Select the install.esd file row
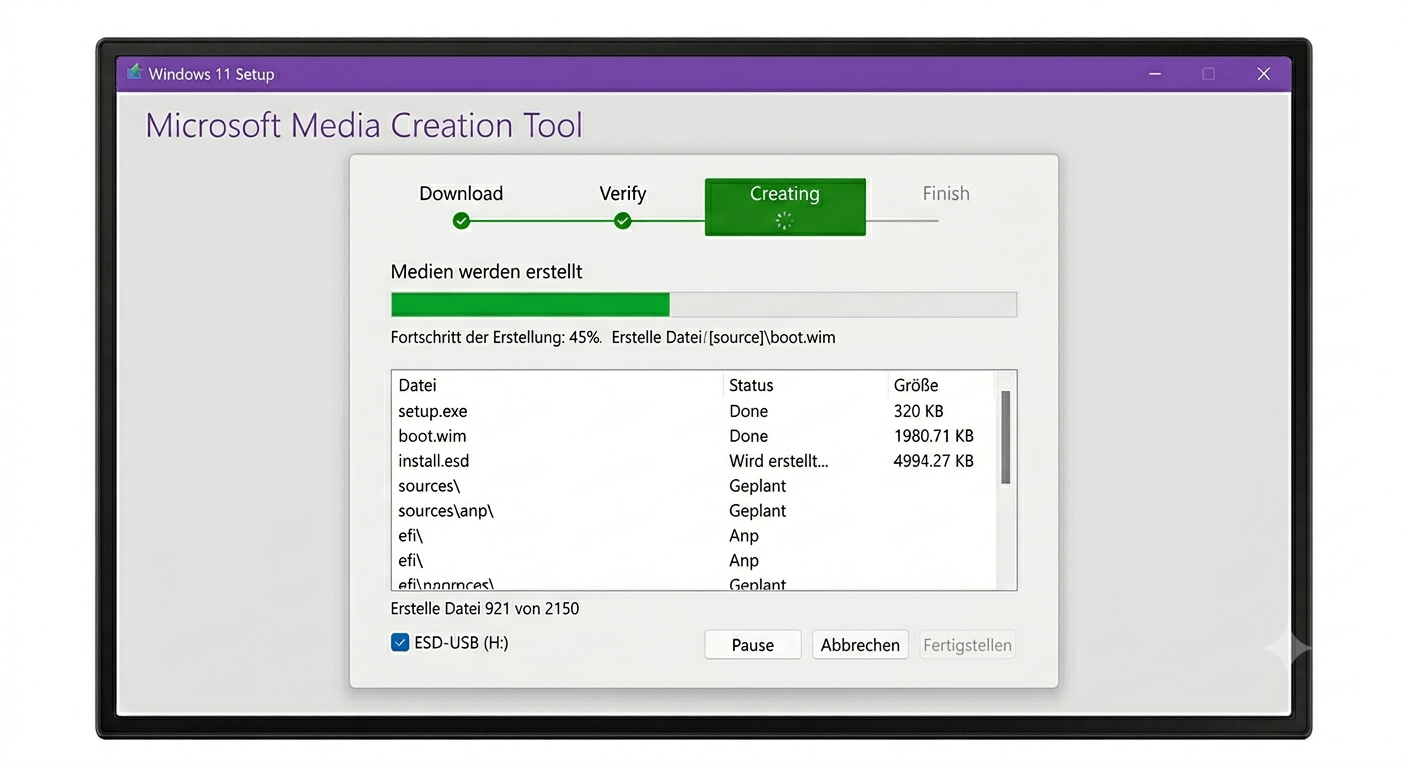This screenshot has width=1408, height=768. point(695,461)
